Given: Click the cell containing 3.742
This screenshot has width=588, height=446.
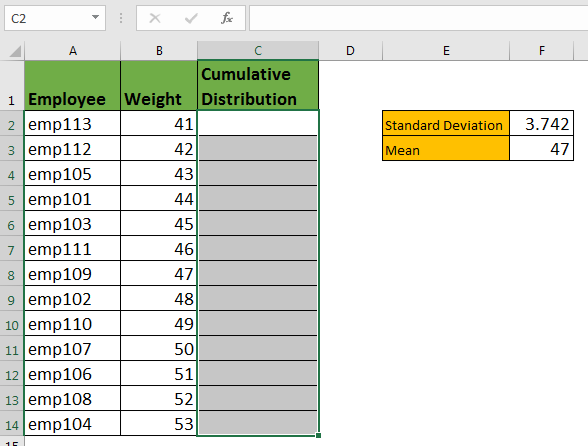Looking at the screenshot, I should pyautogui.click(x=542, y=123).
